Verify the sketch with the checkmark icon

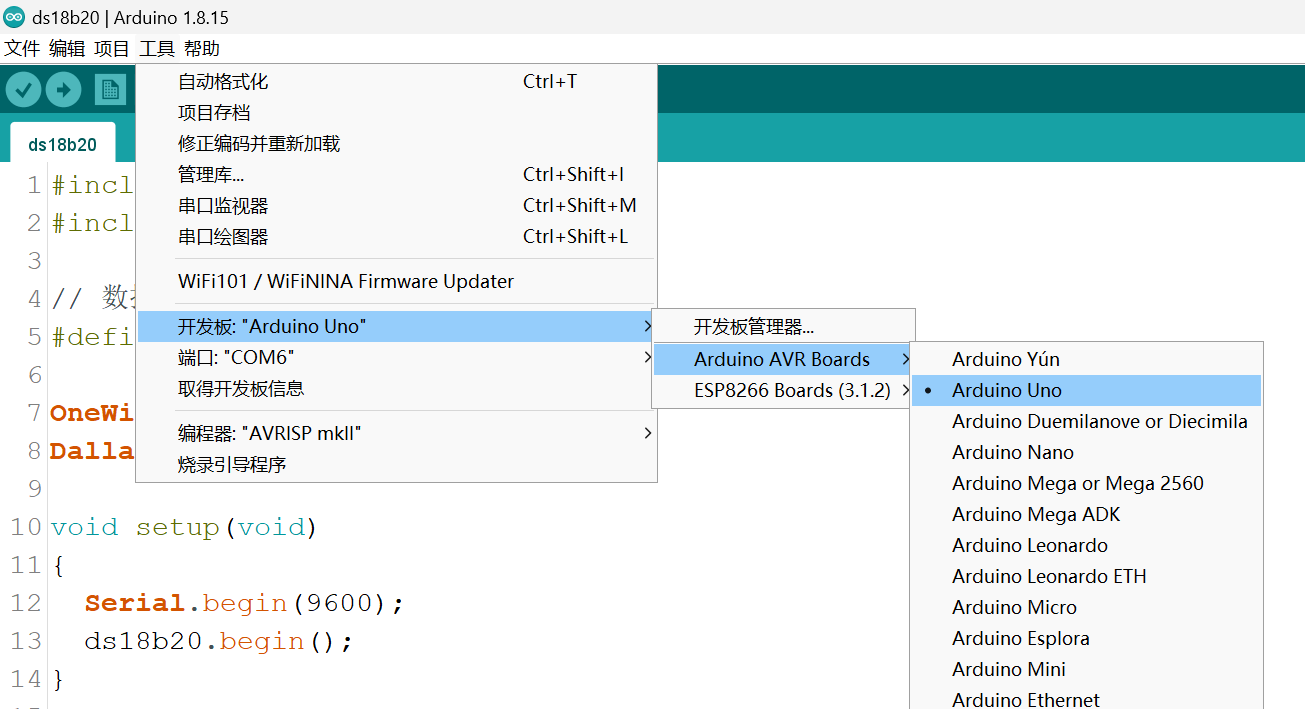23,89
